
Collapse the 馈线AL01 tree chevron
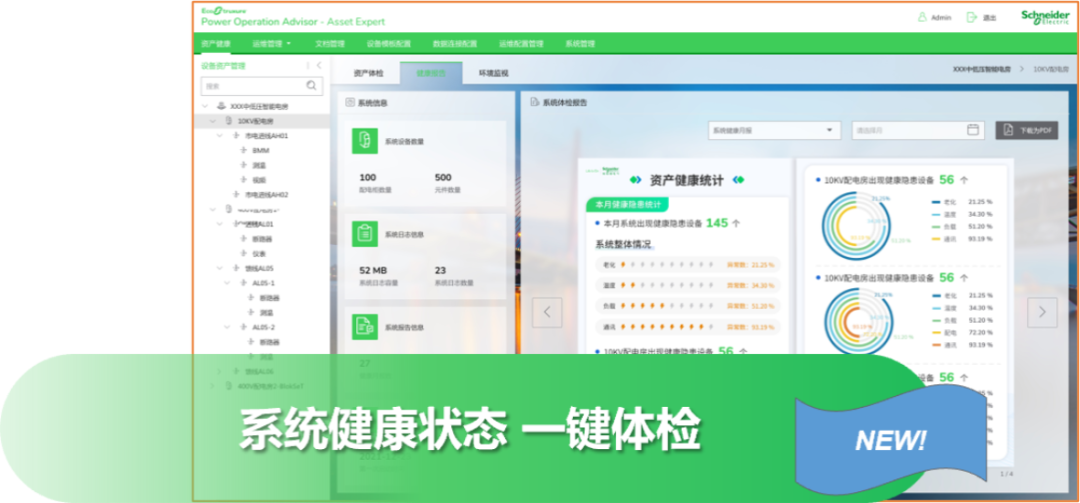220,224
